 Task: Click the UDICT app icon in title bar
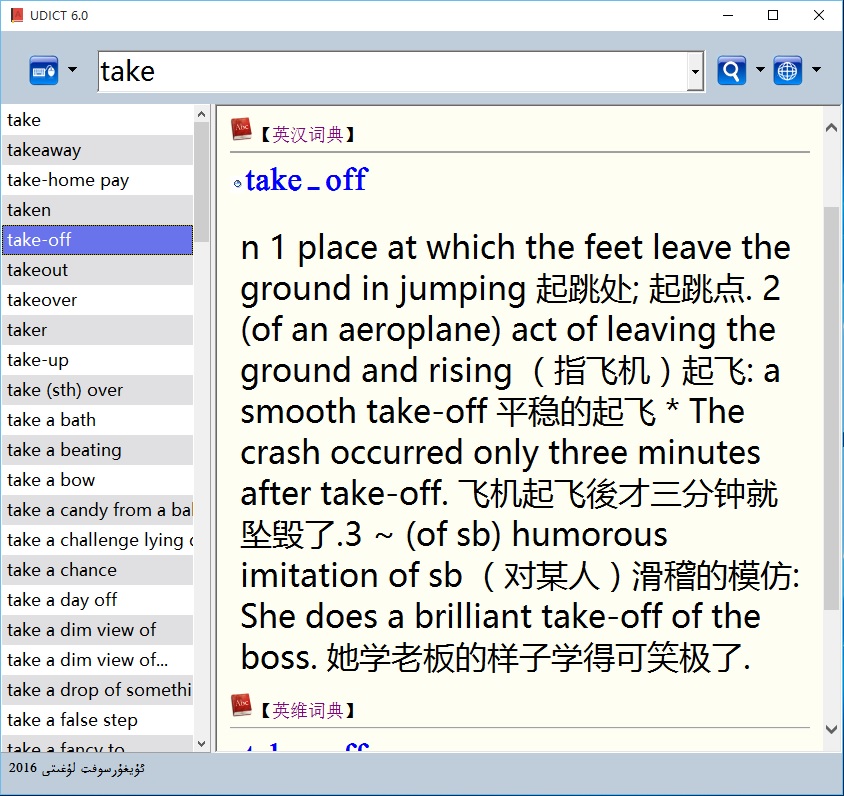coord(16,15)
